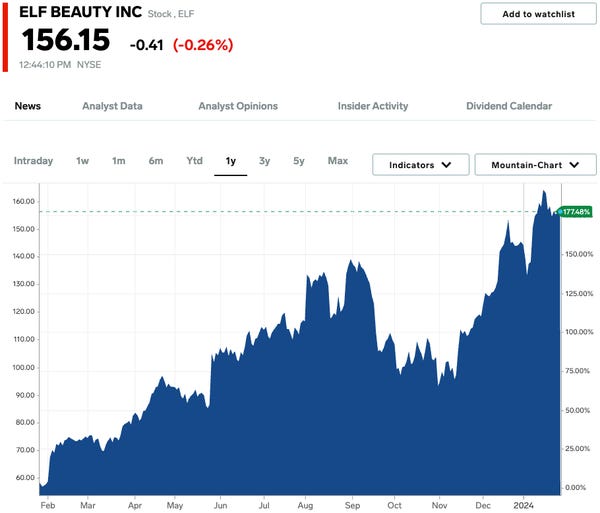Click the -0.41 price change value
Image resolution: width=600 pixels, height=513 pixels.
(147, 45)
